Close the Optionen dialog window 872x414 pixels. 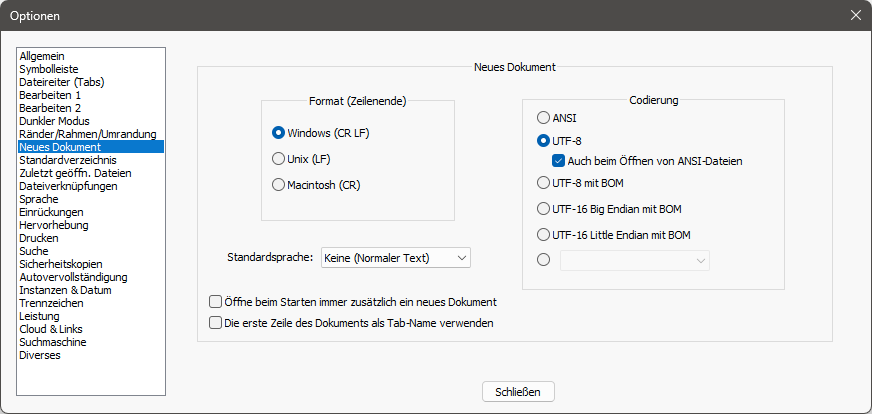coord(855,15)
